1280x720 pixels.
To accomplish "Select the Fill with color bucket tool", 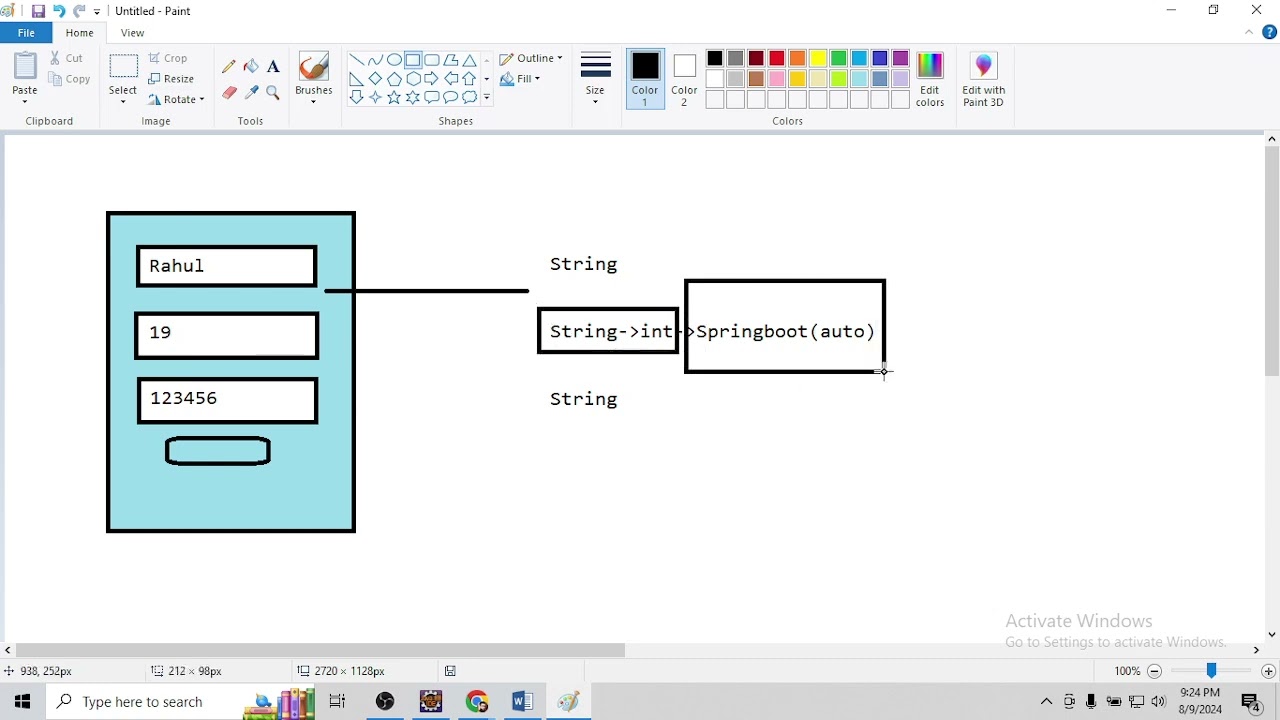I will [251, 66].
